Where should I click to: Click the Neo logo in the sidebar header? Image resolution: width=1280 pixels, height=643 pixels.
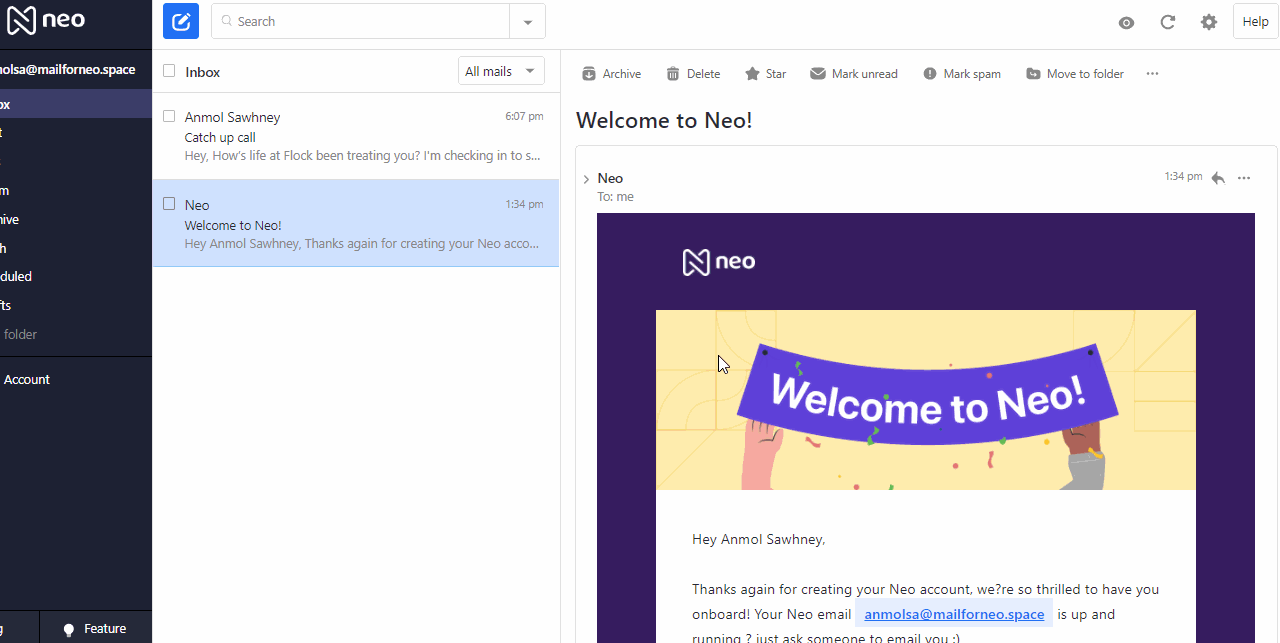click(x=46, y=20)
